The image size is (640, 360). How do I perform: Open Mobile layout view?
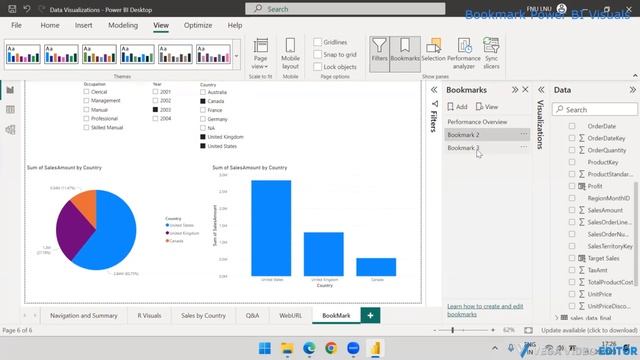coord(290,54)
